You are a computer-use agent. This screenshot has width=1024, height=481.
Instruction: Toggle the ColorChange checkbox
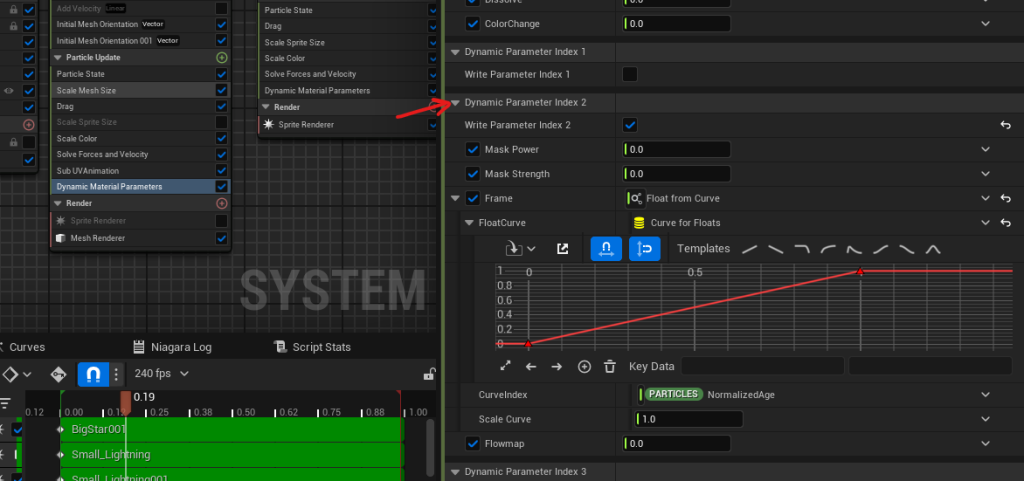click(x=473, y=23)
